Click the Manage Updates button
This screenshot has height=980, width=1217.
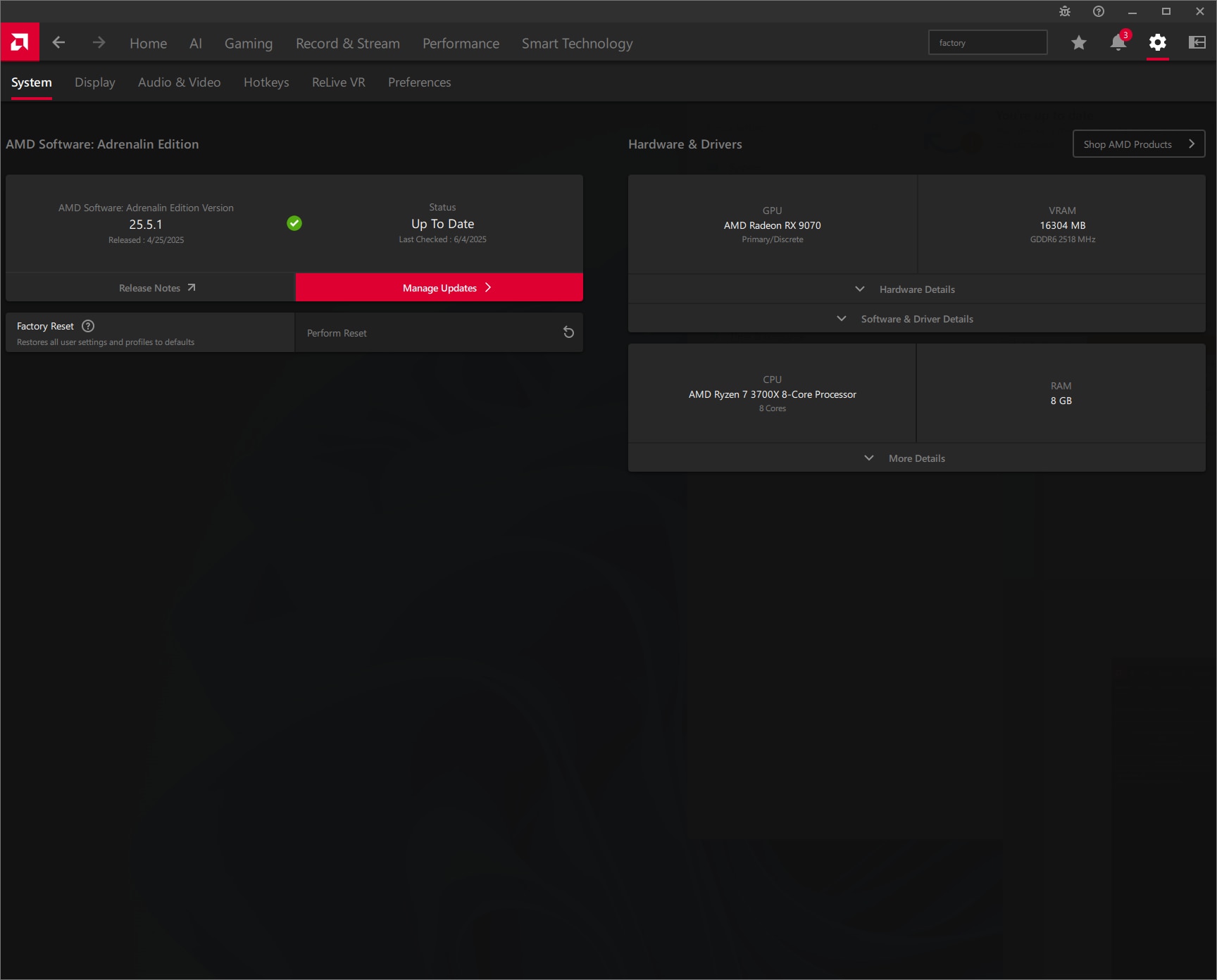[439, 287]
